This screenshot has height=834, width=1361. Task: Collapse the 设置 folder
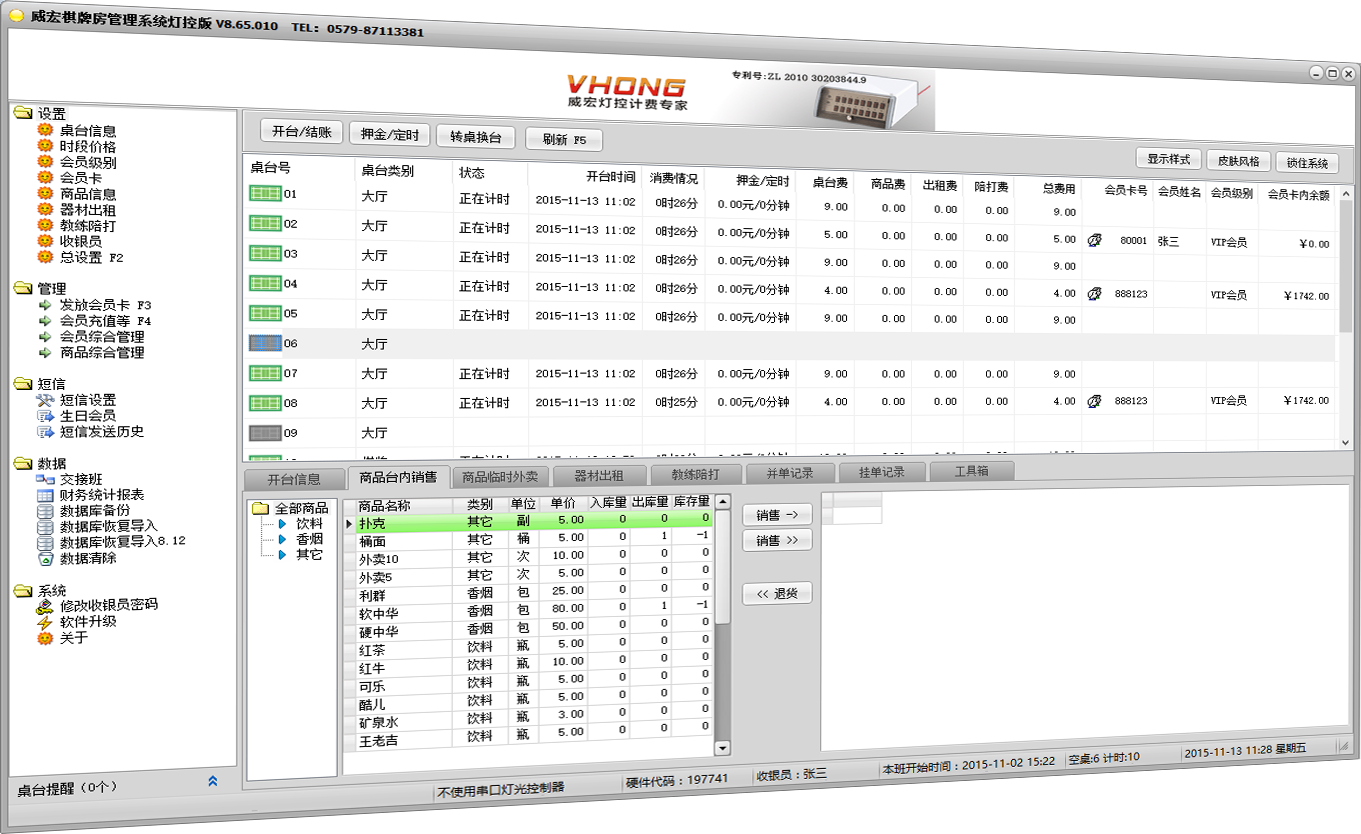coord(23,114)
